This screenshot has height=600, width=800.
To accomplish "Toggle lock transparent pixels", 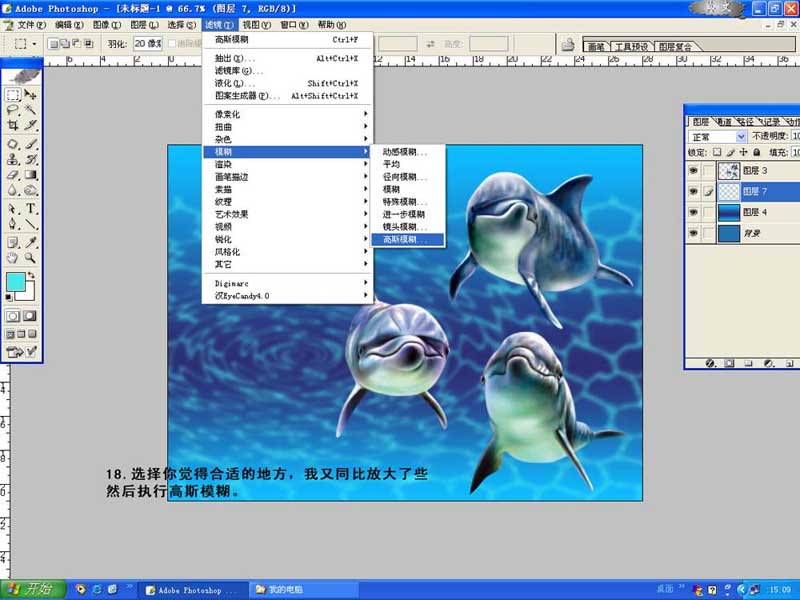I will (x=717, y=152).
